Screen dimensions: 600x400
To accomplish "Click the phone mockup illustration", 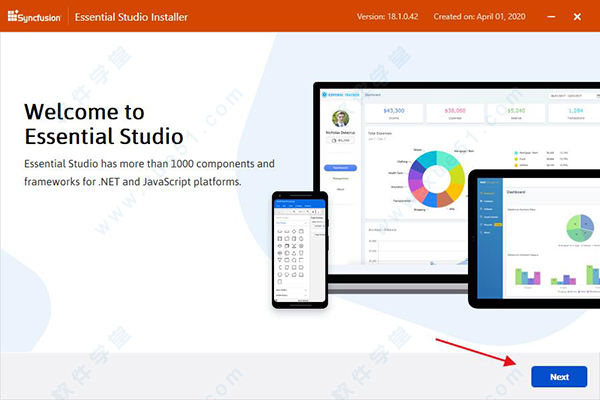I will pyautogui.click(x=300, y=250).
